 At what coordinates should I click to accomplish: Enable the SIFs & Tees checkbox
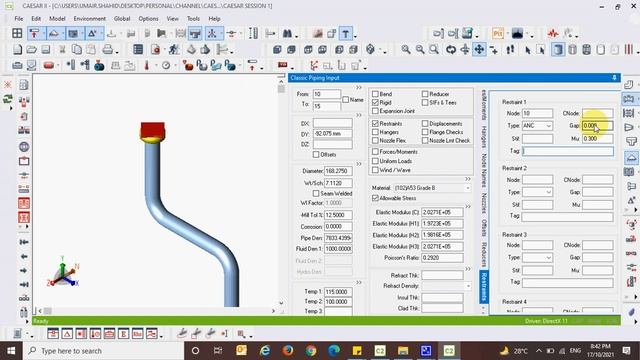[x=425, y=103]
